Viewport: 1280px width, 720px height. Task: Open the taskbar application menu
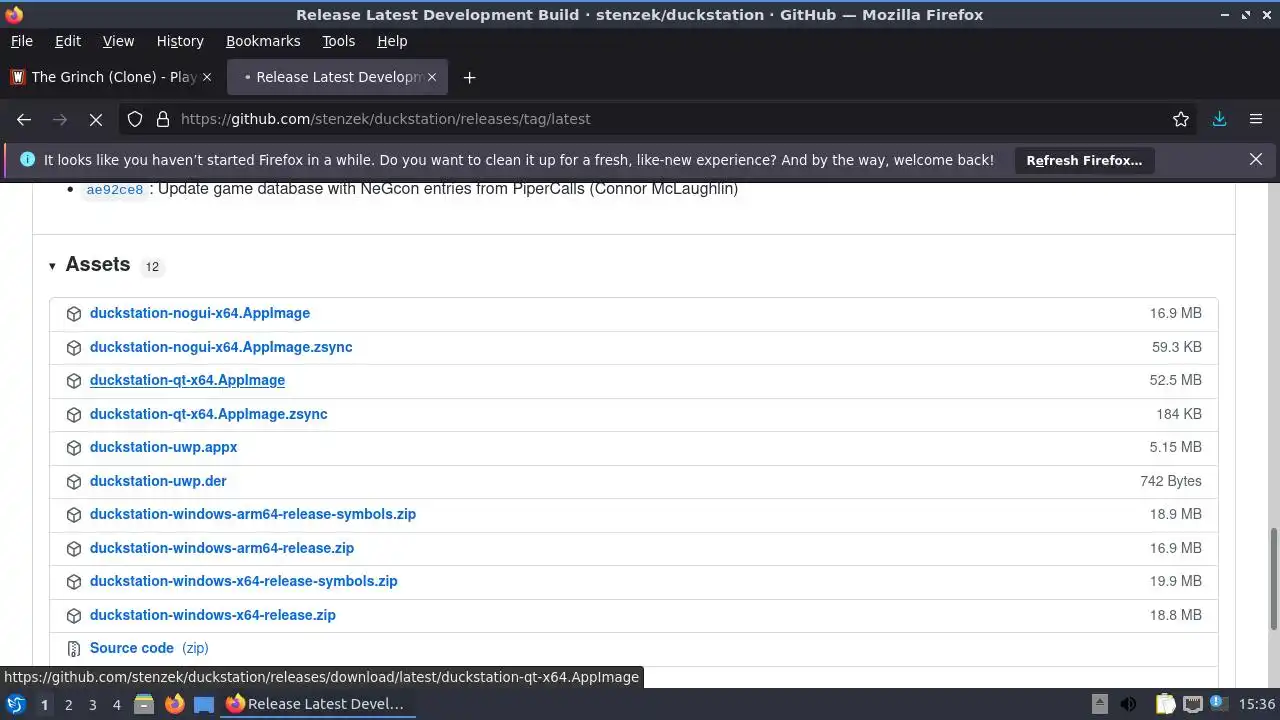[16, 704]
